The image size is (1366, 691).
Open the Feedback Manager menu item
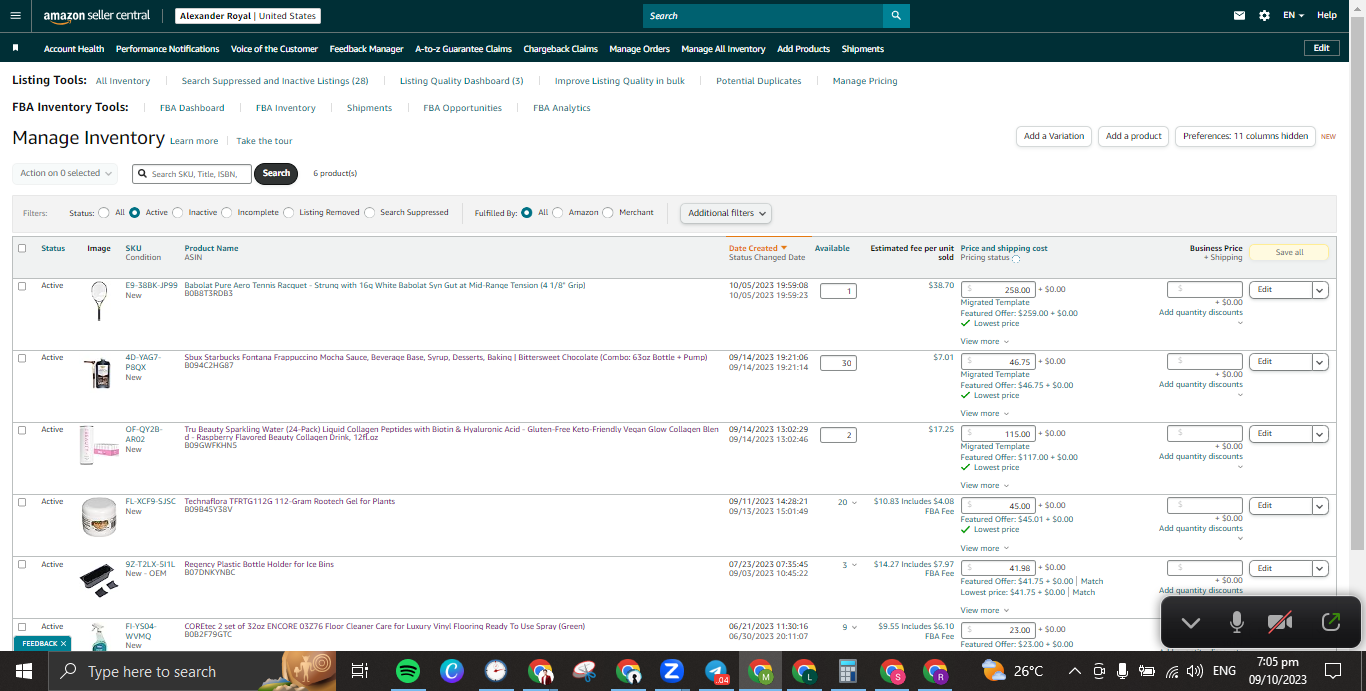point(366,49)
